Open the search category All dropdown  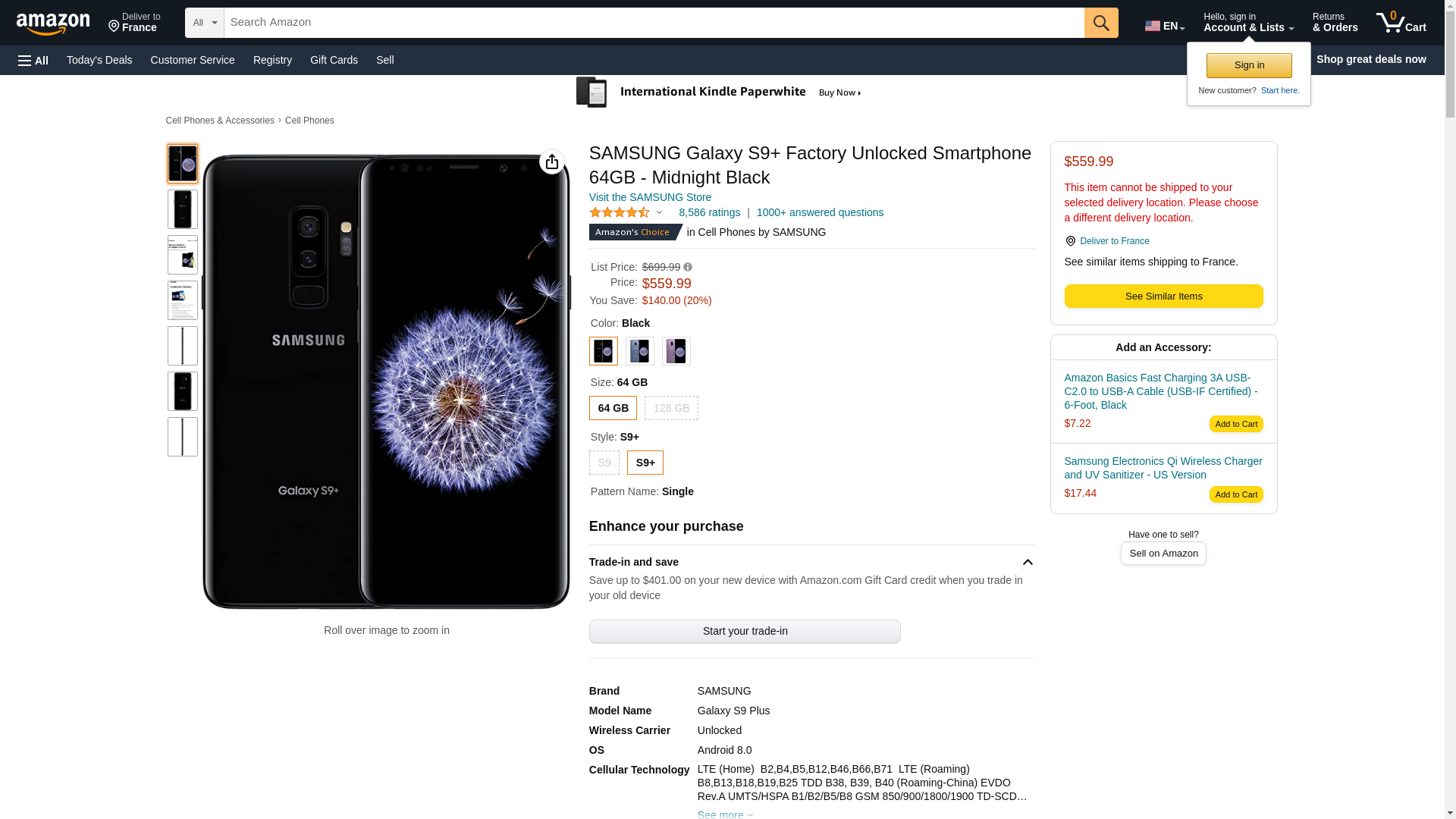[205, 23]
